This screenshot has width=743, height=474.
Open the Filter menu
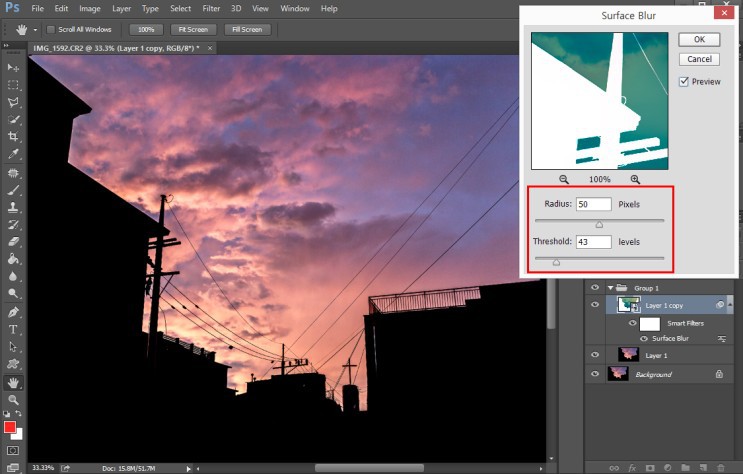[211, 8]
